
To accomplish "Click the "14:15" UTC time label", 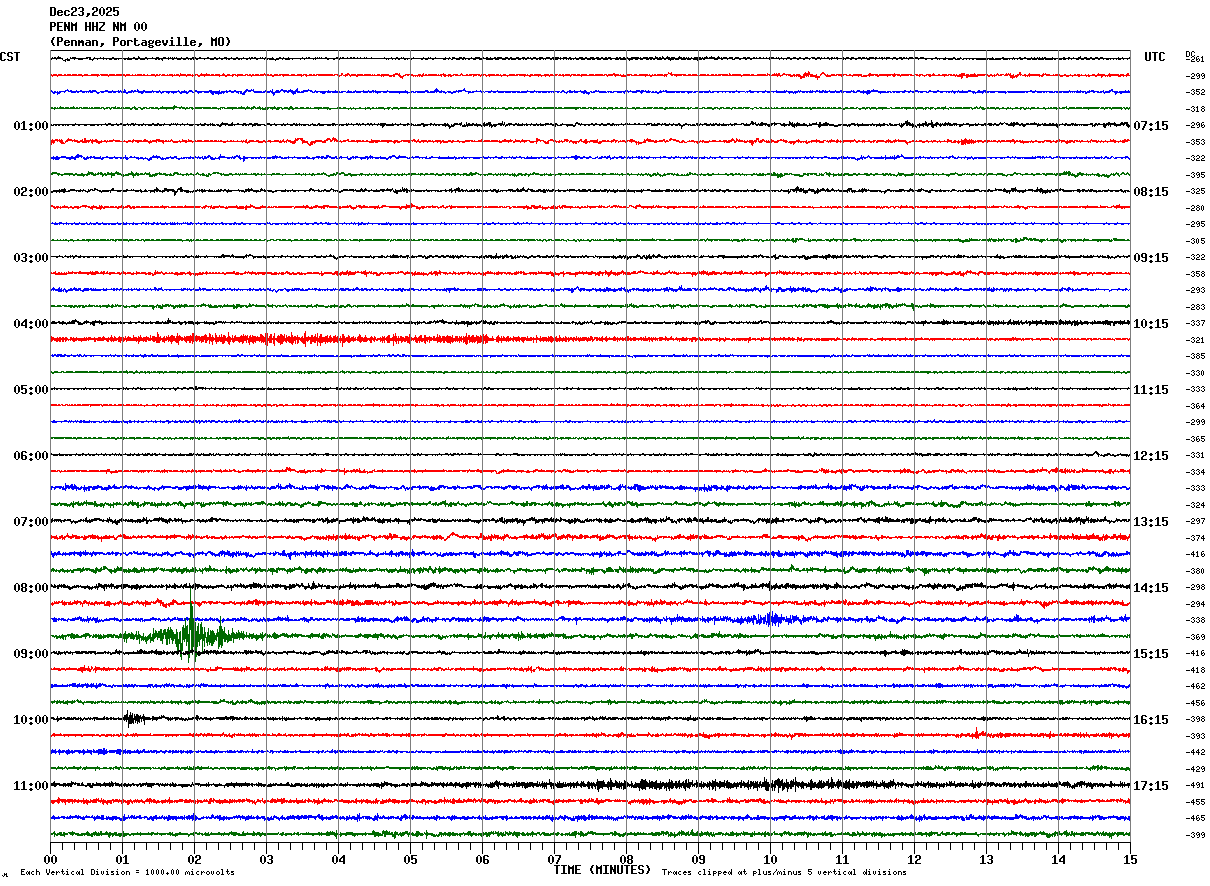I will (1151, 588).
